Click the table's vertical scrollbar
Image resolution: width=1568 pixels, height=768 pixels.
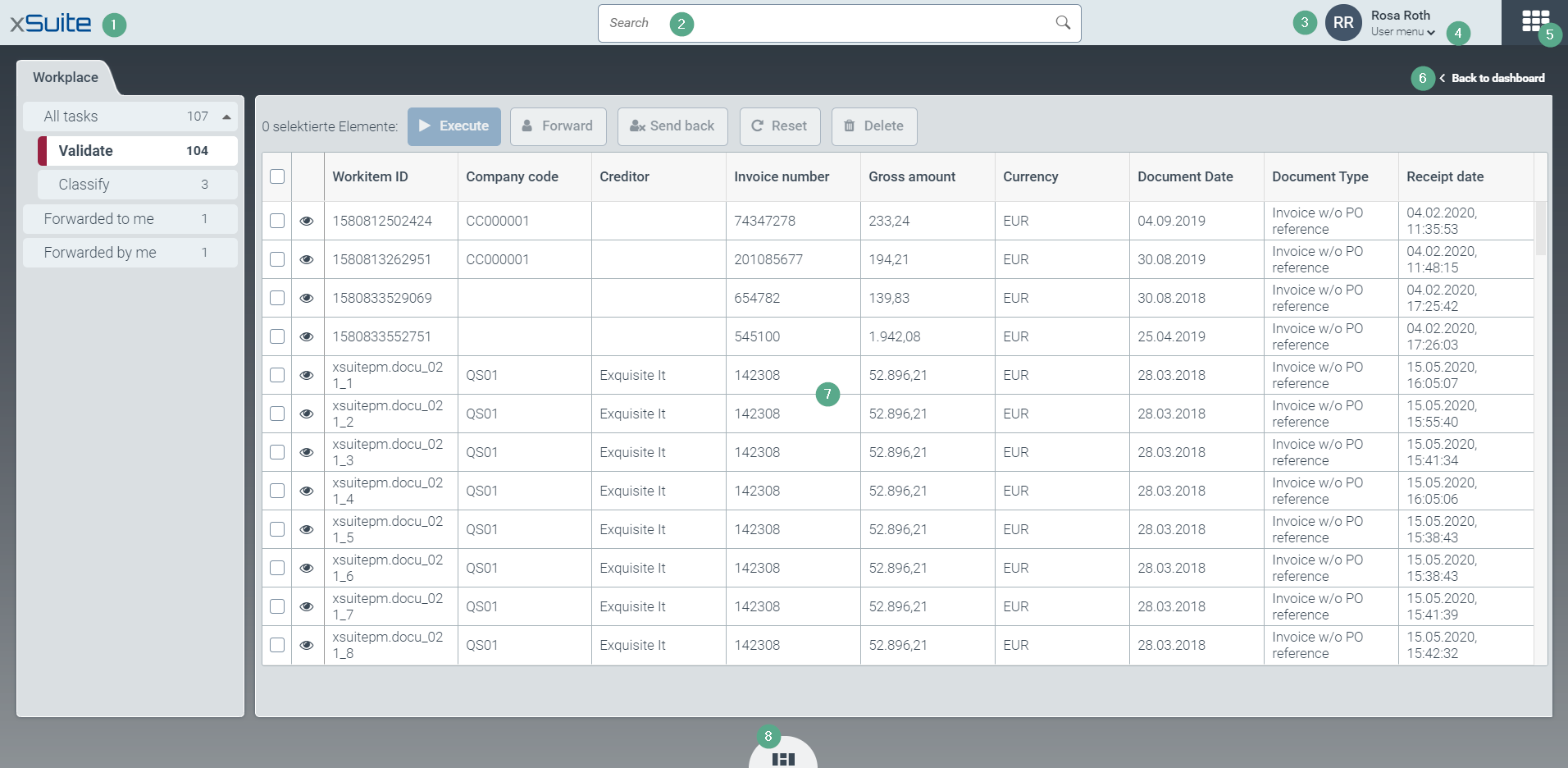(x=1540, y=230)
